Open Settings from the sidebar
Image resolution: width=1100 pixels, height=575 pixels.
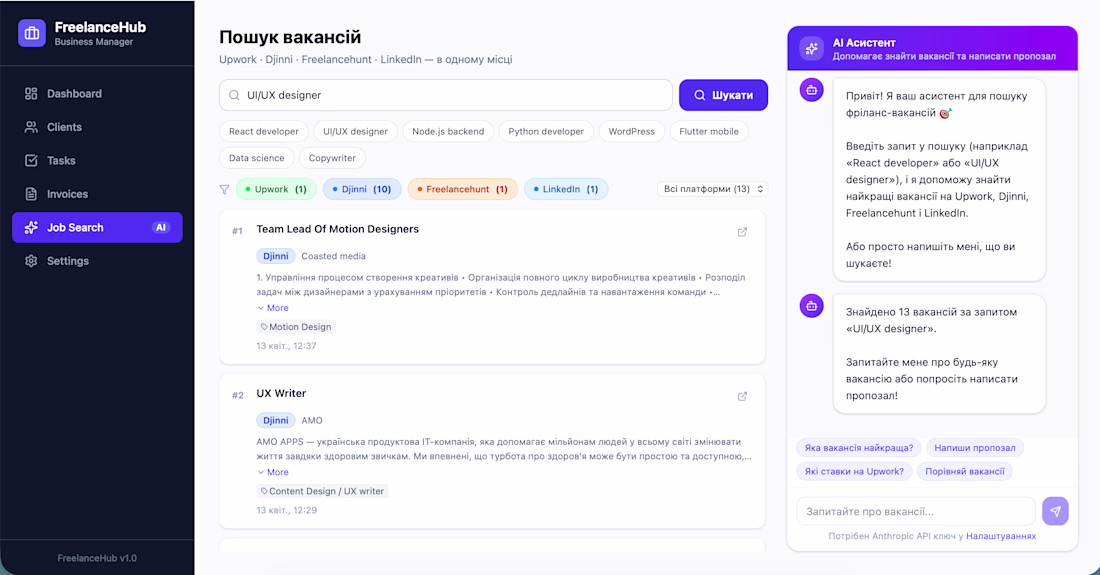coord(98,261)
